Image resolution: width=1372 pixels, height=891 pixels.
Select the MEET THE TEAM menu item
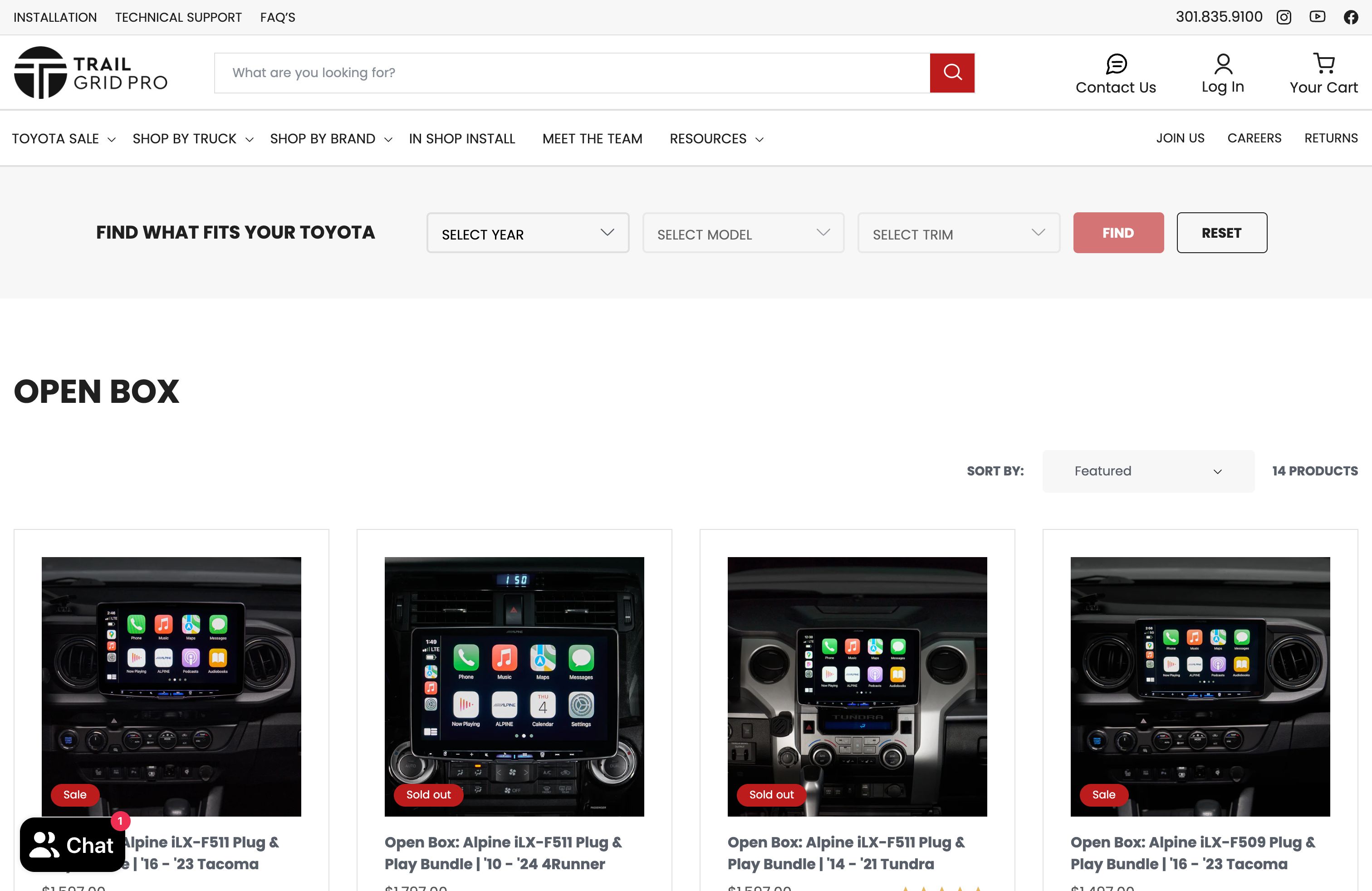[x=592, y=139]
